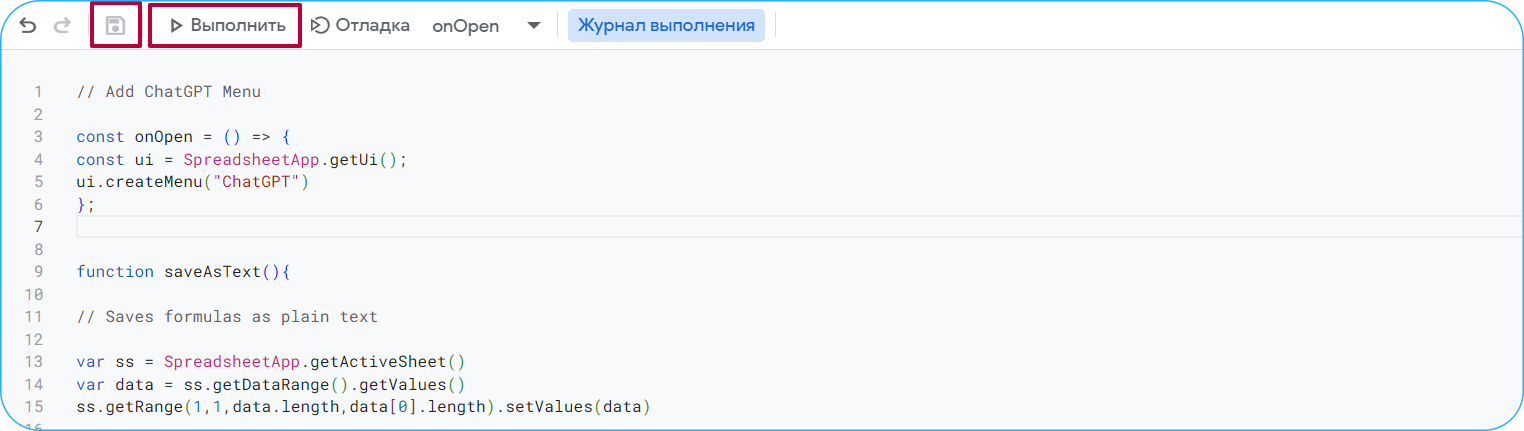Click the debug icon beside Отладка

320,26
